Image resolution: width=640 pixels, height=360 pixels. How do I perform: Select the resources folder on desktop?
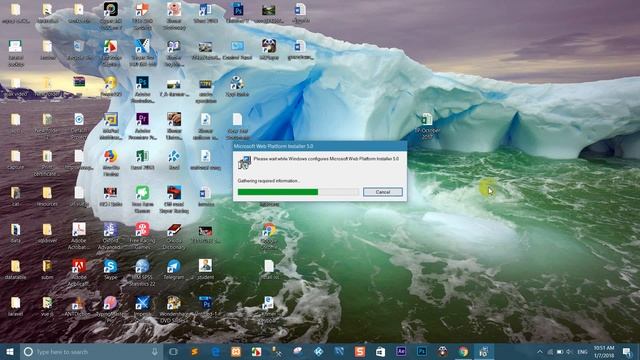(x=47, y=196)
